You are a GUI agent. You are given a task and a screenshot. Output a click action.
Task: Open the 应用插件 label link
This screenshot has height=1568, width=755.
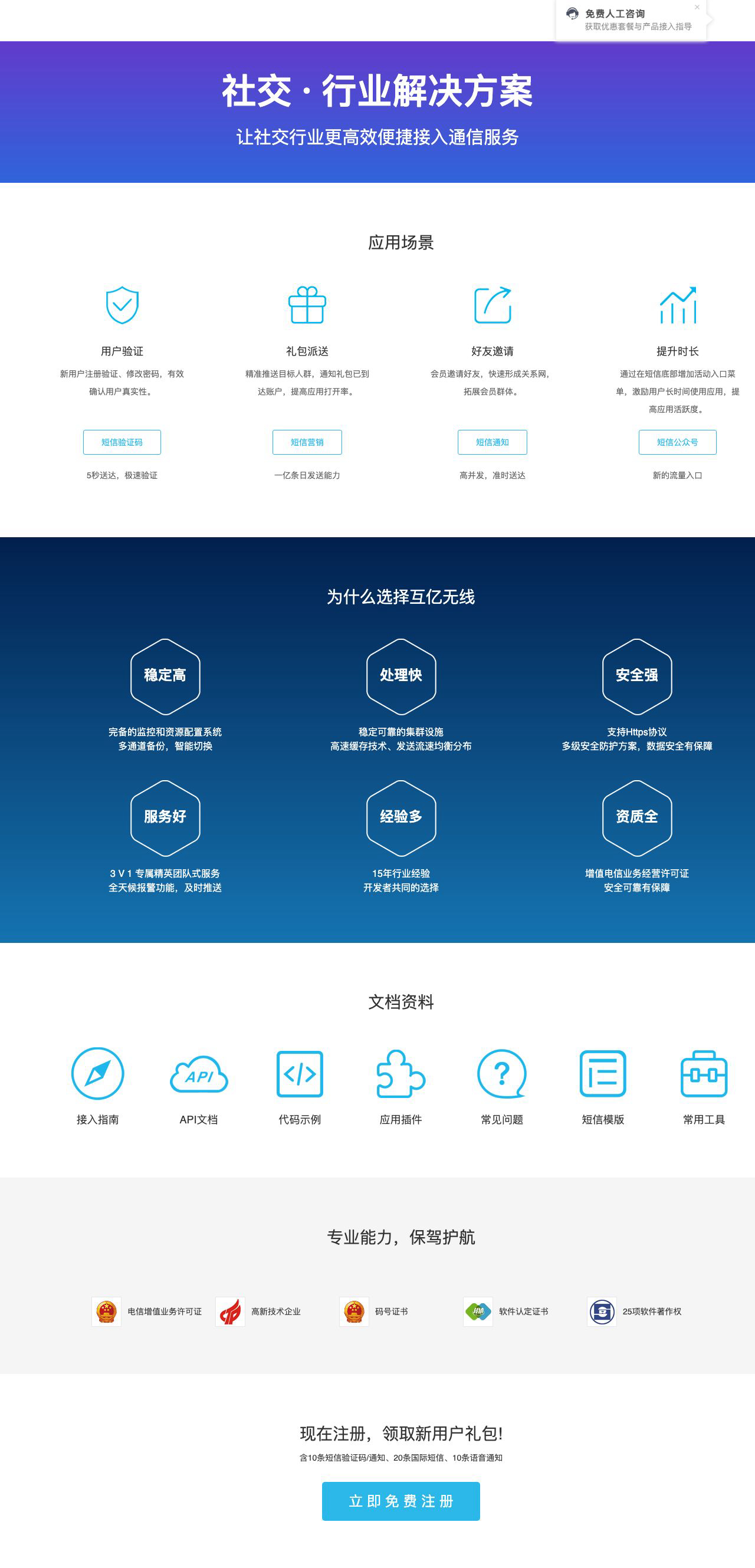click(401, 1119)
